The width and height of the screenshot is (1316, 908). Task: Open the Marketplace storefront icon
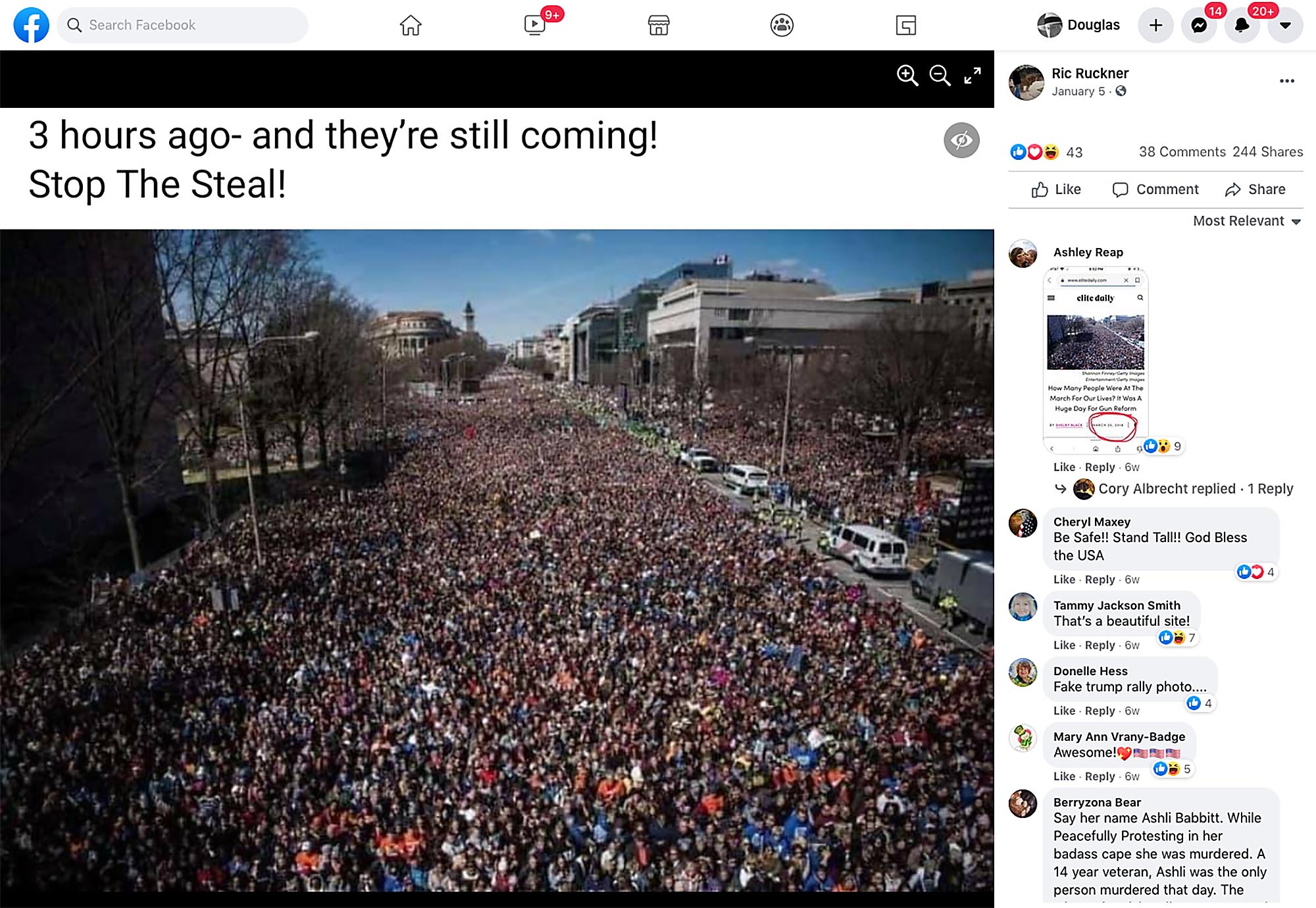pyautogui.click(x=659, y=25)
